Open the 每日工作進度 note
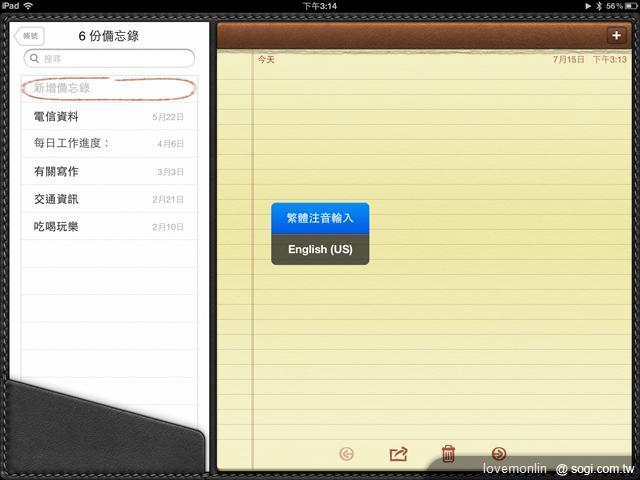 click(x=109, y=144)
